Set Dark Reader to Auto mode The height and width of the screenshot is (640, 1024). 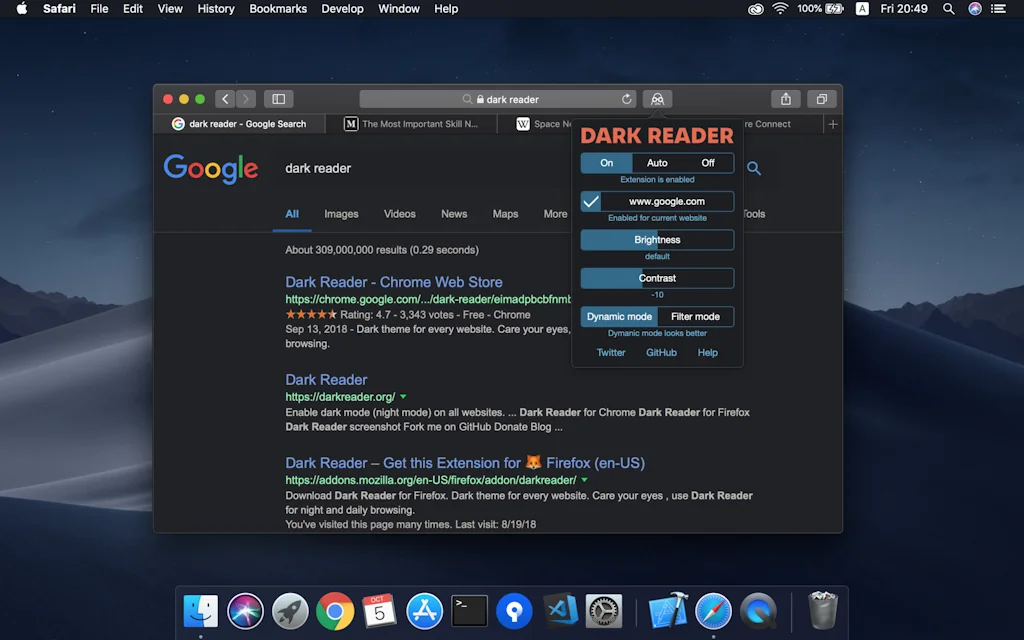657,162
